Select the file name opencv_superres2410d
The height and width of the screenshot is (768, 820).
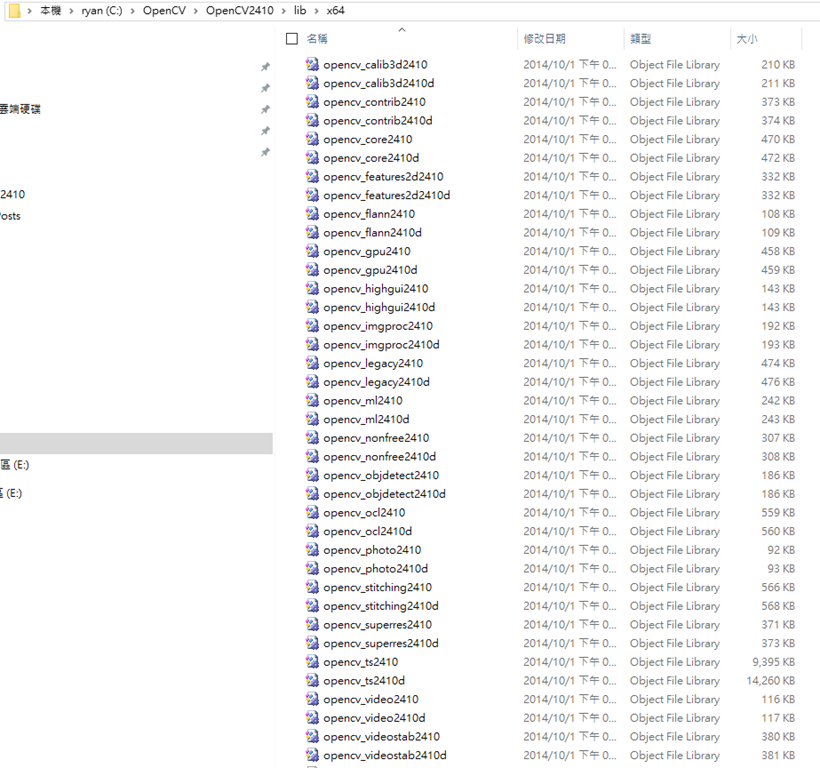click(381, 644)
